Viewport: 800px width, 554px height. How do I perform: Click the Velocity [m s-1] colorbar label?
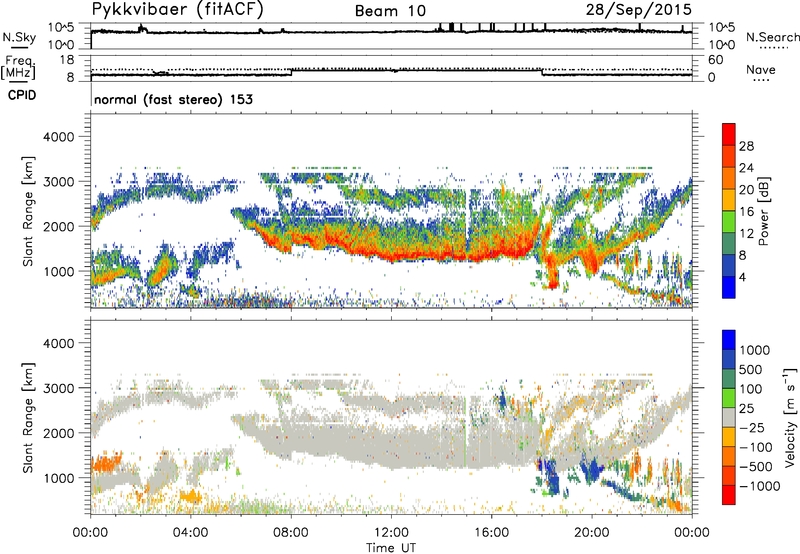[x=790, y=417]
